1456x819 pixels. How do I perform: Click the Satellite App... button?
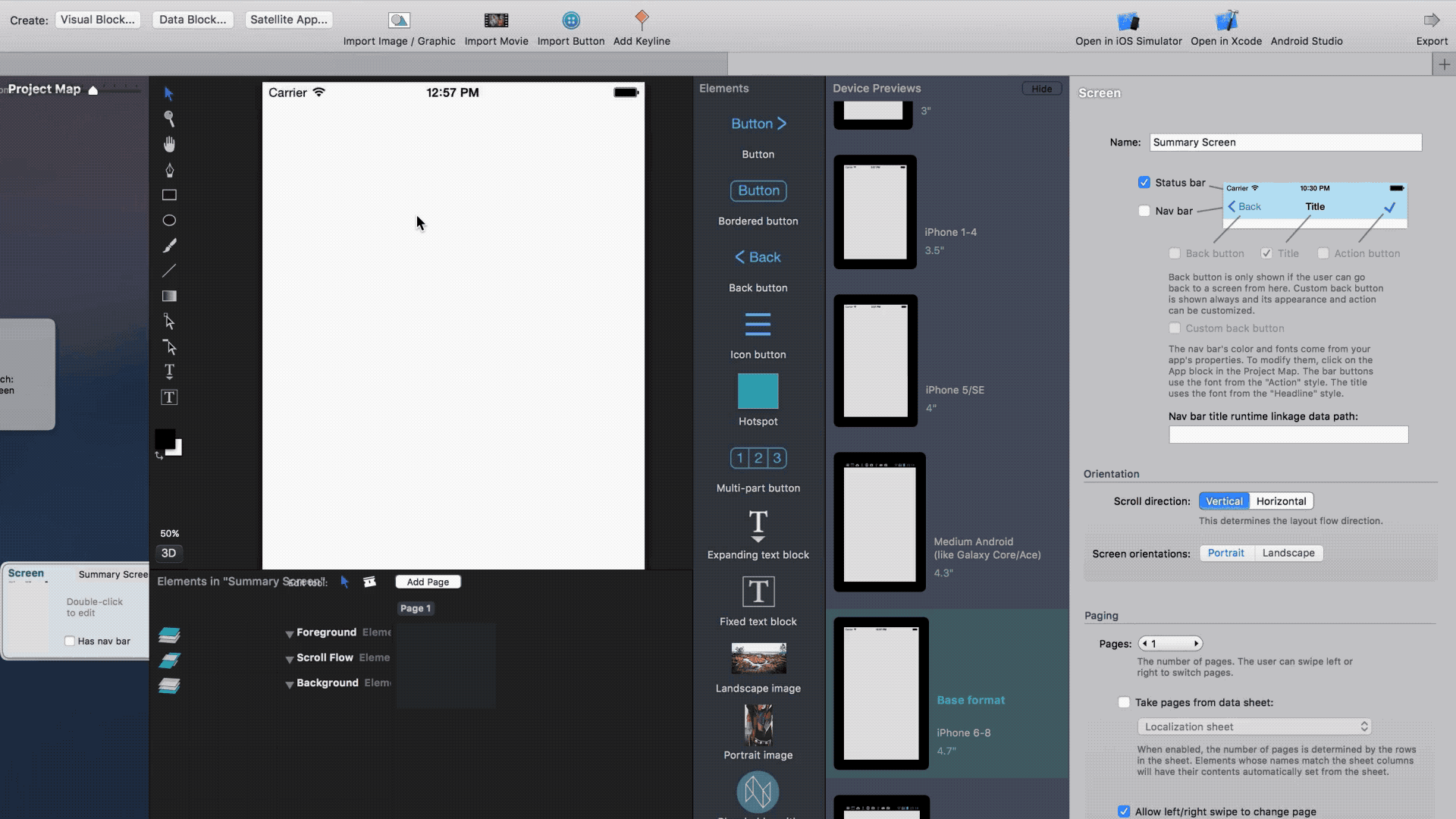click(289, 20)
